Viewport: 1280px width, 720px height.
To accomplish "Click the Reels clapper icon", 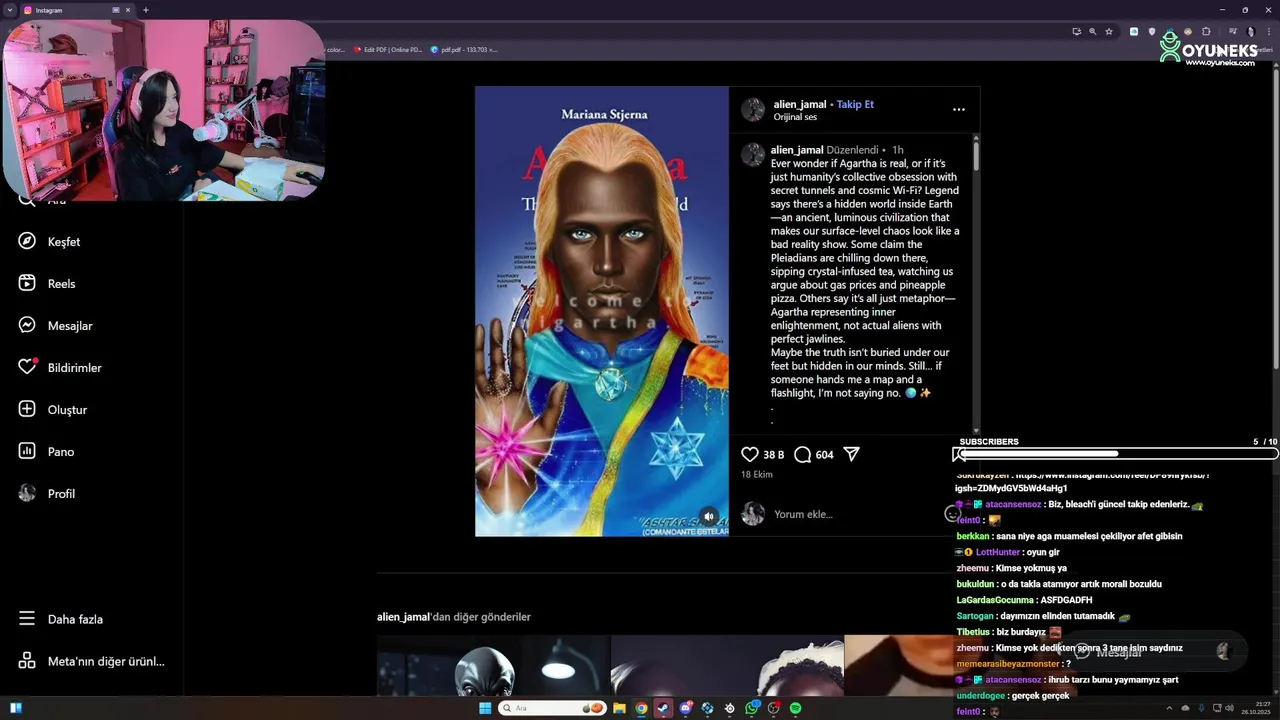I will (27, 283).
